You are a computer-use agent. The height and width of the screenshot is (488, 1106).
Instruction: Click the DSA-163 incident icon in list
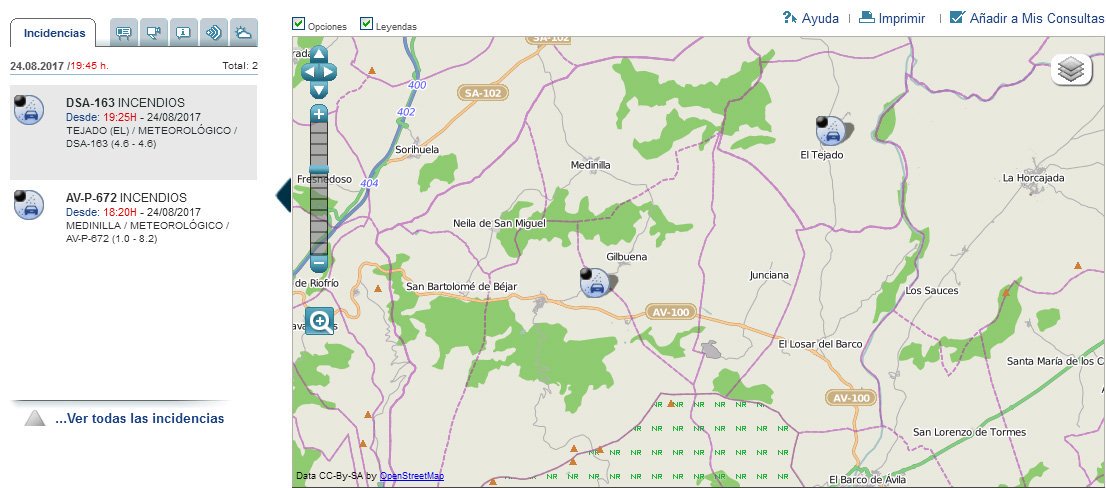pos(29,109)
